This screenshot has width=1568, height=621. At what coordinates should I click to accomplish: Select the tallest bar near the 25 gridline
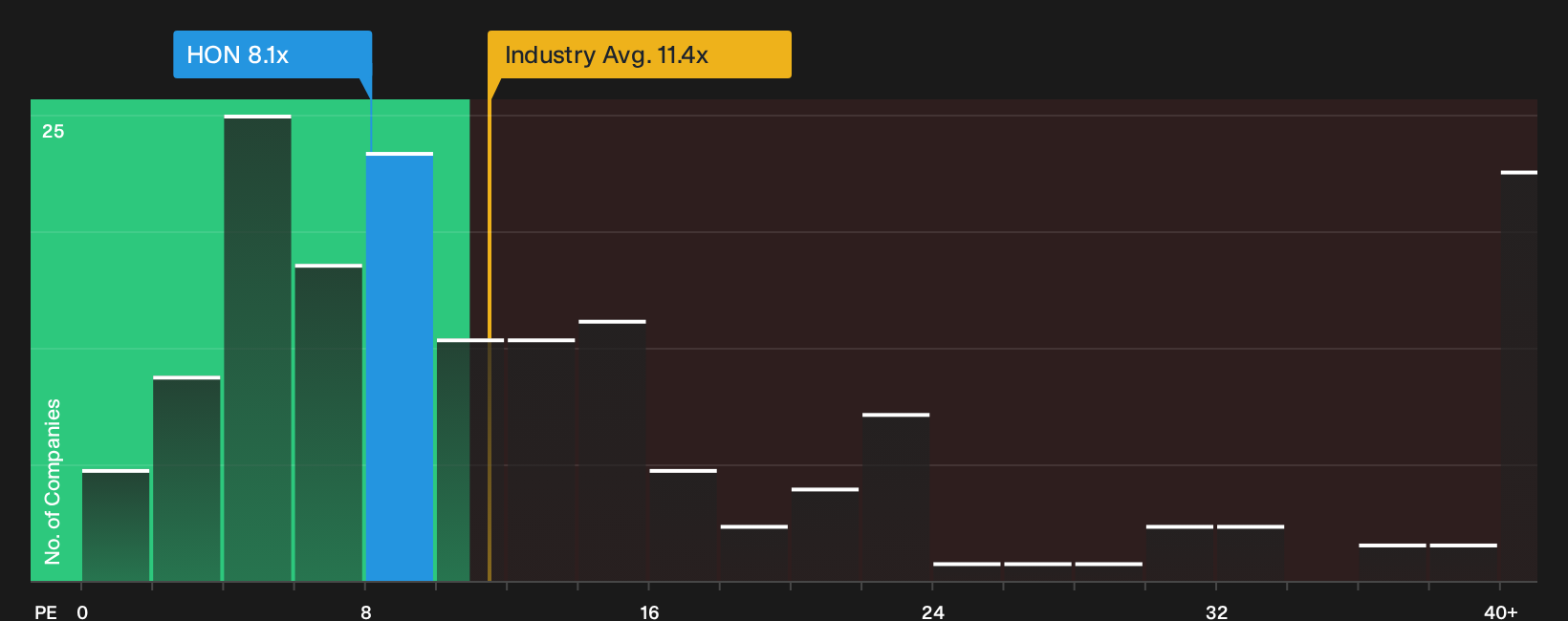258,349
